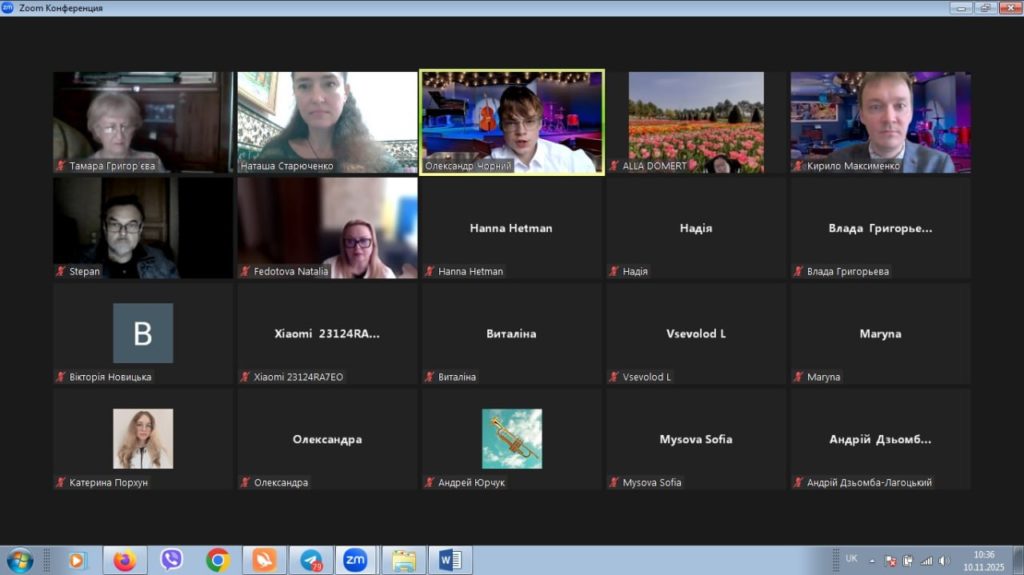Image resolution: width=1024 pixels, height=575 pixels.
Task: Click the Zoom taskbar icon
Action: pos(355,560)
